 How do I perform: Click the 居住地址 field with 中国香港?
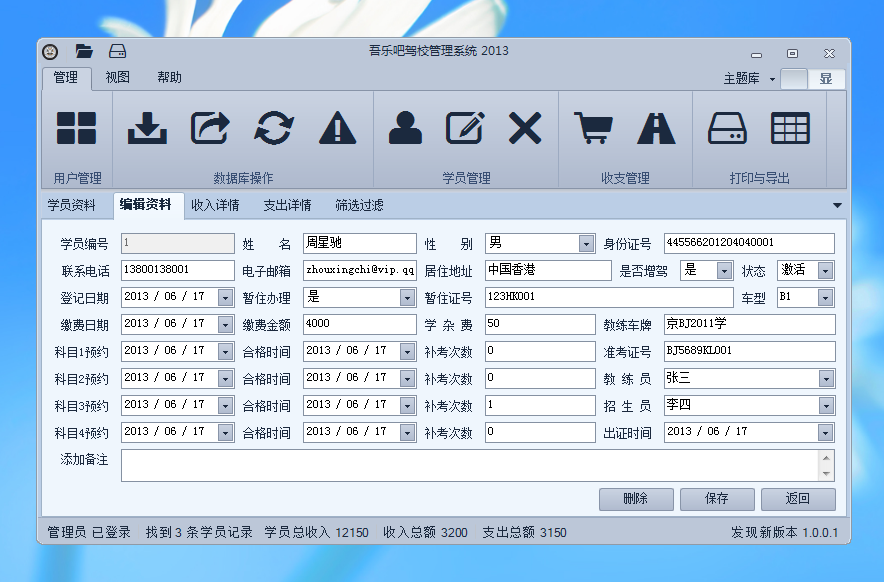(548, 271)
